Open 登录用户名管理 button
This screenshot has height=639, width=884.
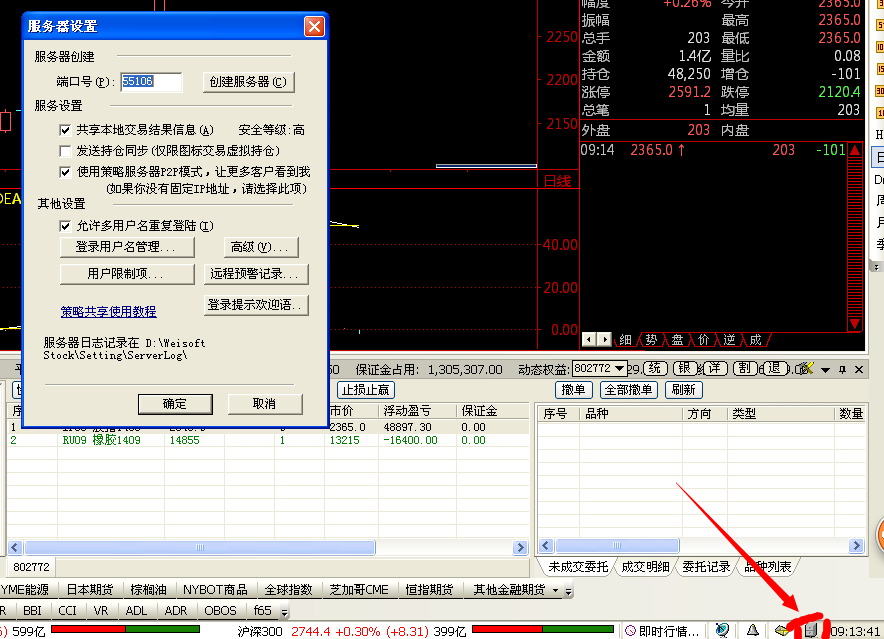click(x=127, y=247)
